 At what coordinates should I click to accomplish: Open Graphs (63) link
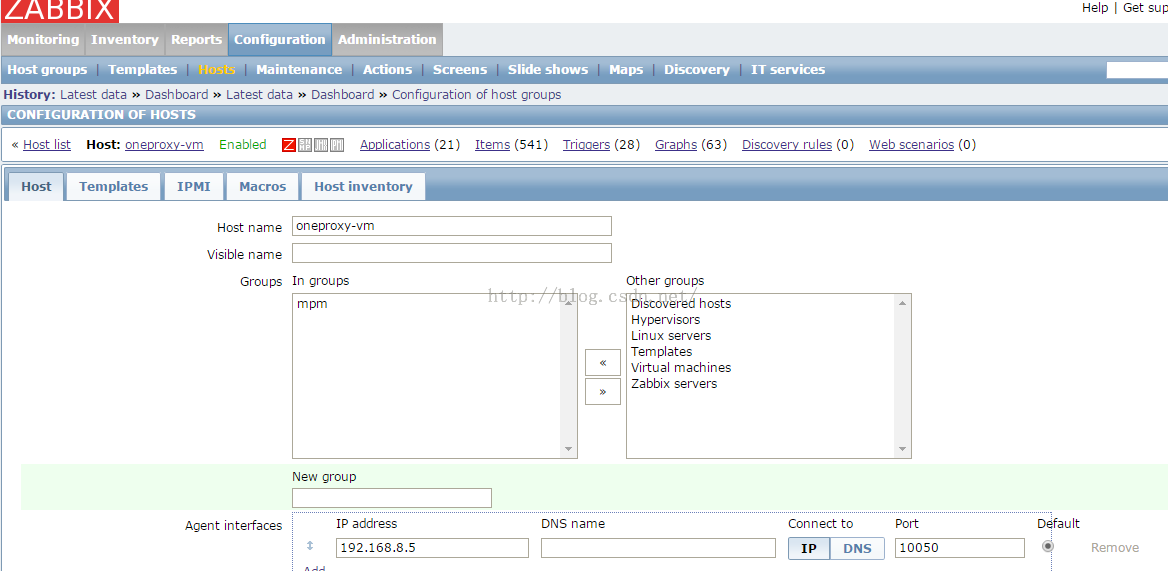pyautogui.click(x=676, y=144)
